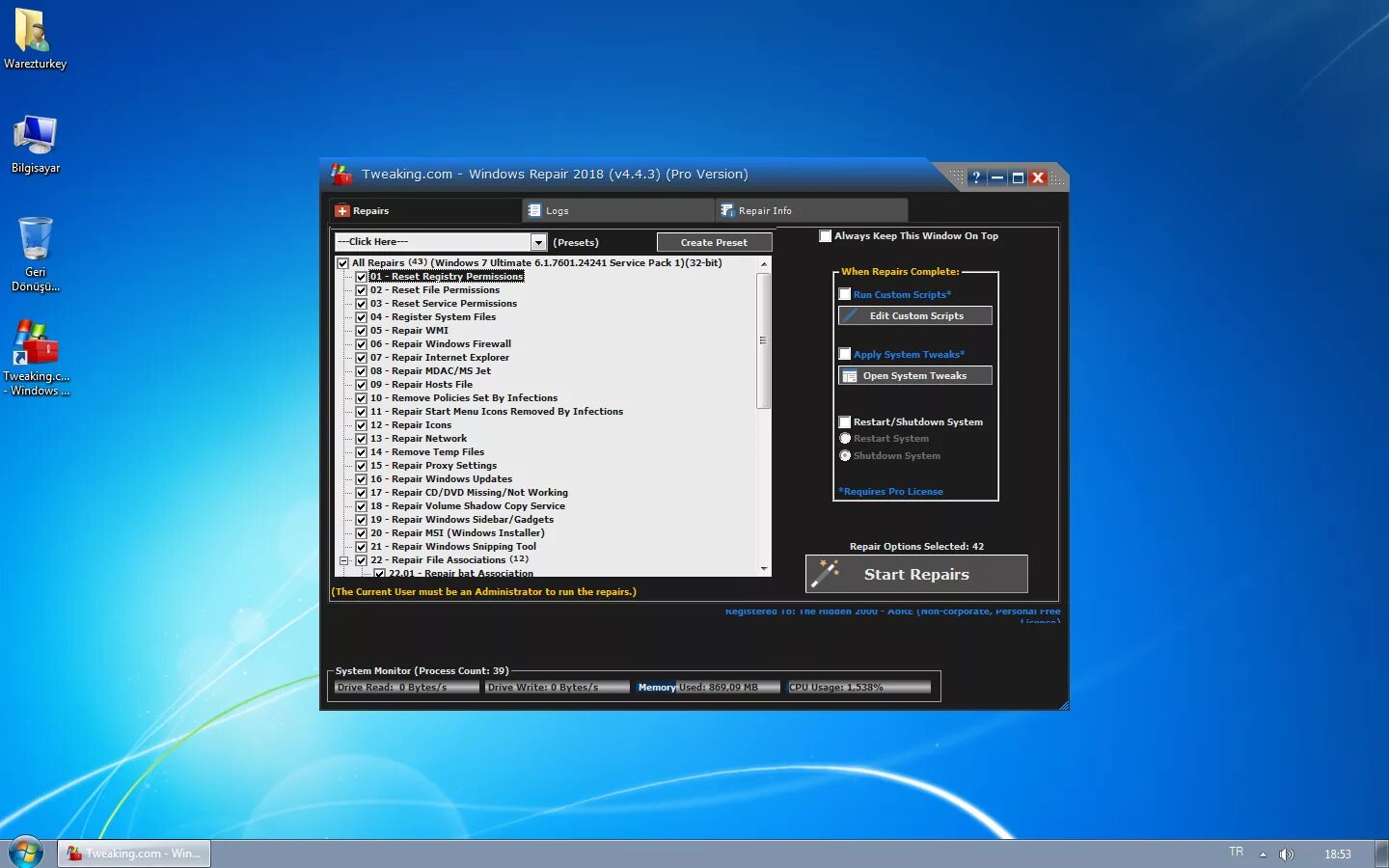The width and height of the screenshot is (1389, 868).
Task: Click the repair list scrollbar thumb
Action: (764, 340)
